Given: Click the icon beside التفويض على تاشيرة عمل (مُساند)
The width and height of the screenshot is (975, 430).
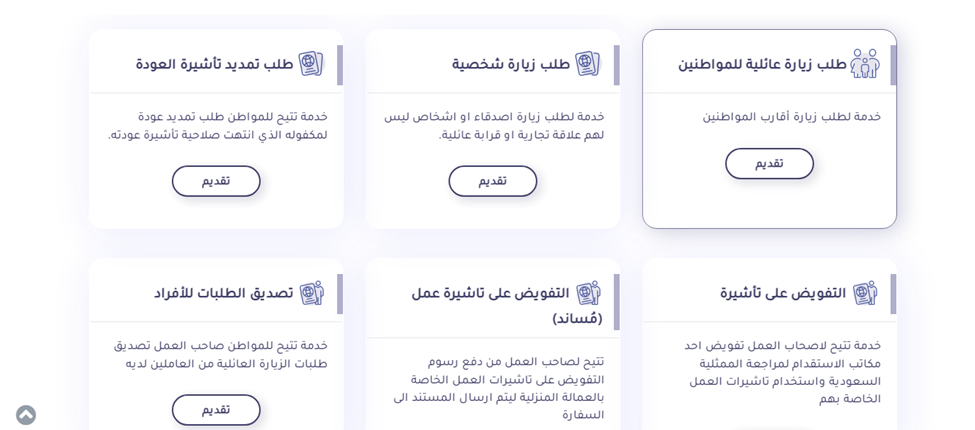Looking at the screenshot, I should 588,293.
